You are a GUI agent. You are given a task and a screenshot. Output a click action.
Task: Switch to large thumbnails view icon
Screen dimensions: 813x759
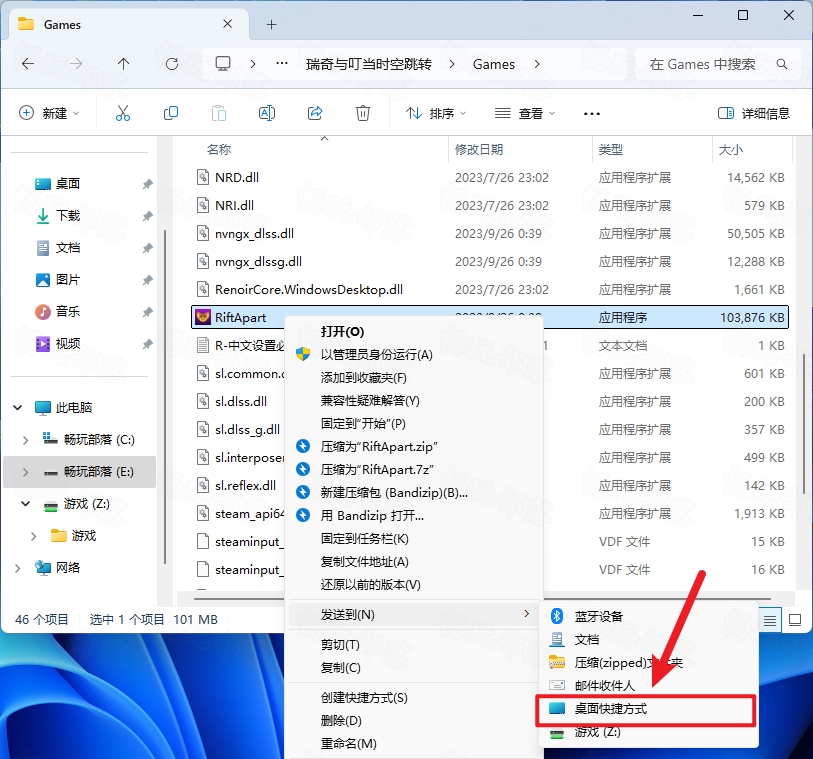(794, 620)
